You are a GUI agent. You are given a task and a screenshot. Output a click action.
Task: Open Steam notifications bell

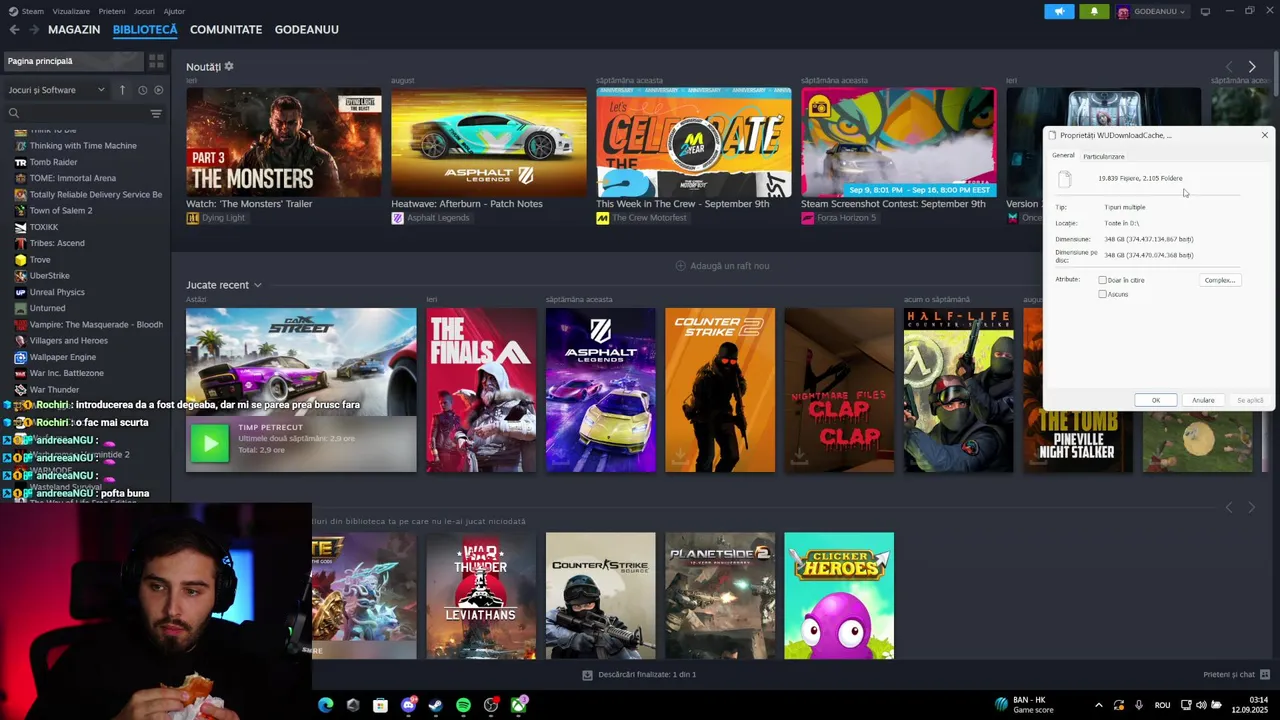pos(1094,11)
